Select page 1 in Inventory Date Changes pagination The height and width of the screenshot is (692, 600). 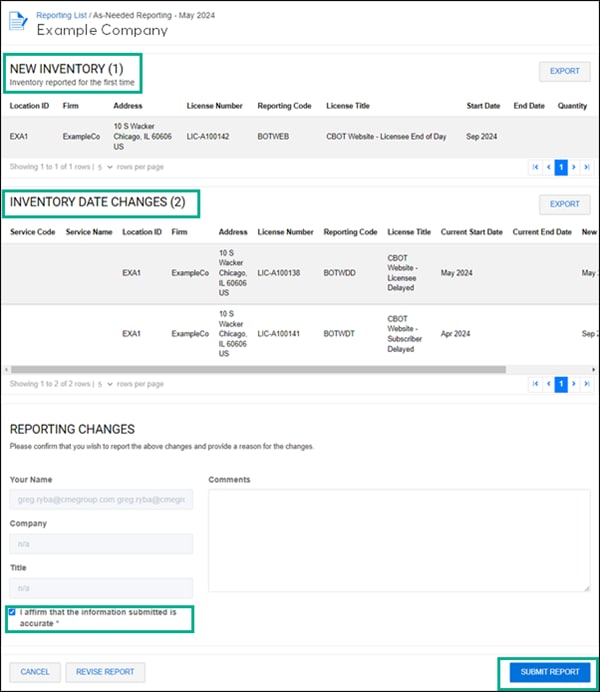[561, 384]
